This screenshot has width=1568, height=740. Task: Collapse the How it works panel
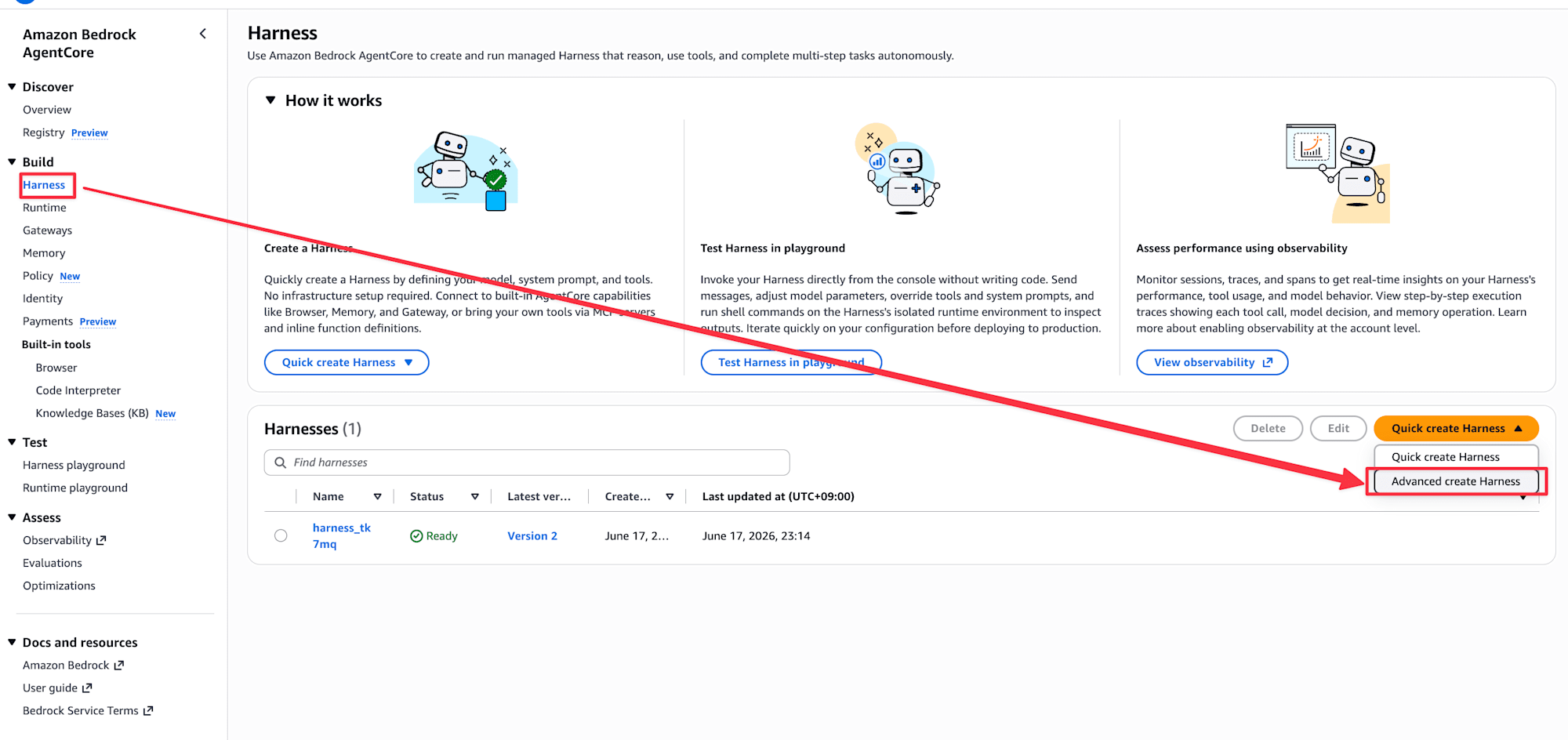[270, 100]
